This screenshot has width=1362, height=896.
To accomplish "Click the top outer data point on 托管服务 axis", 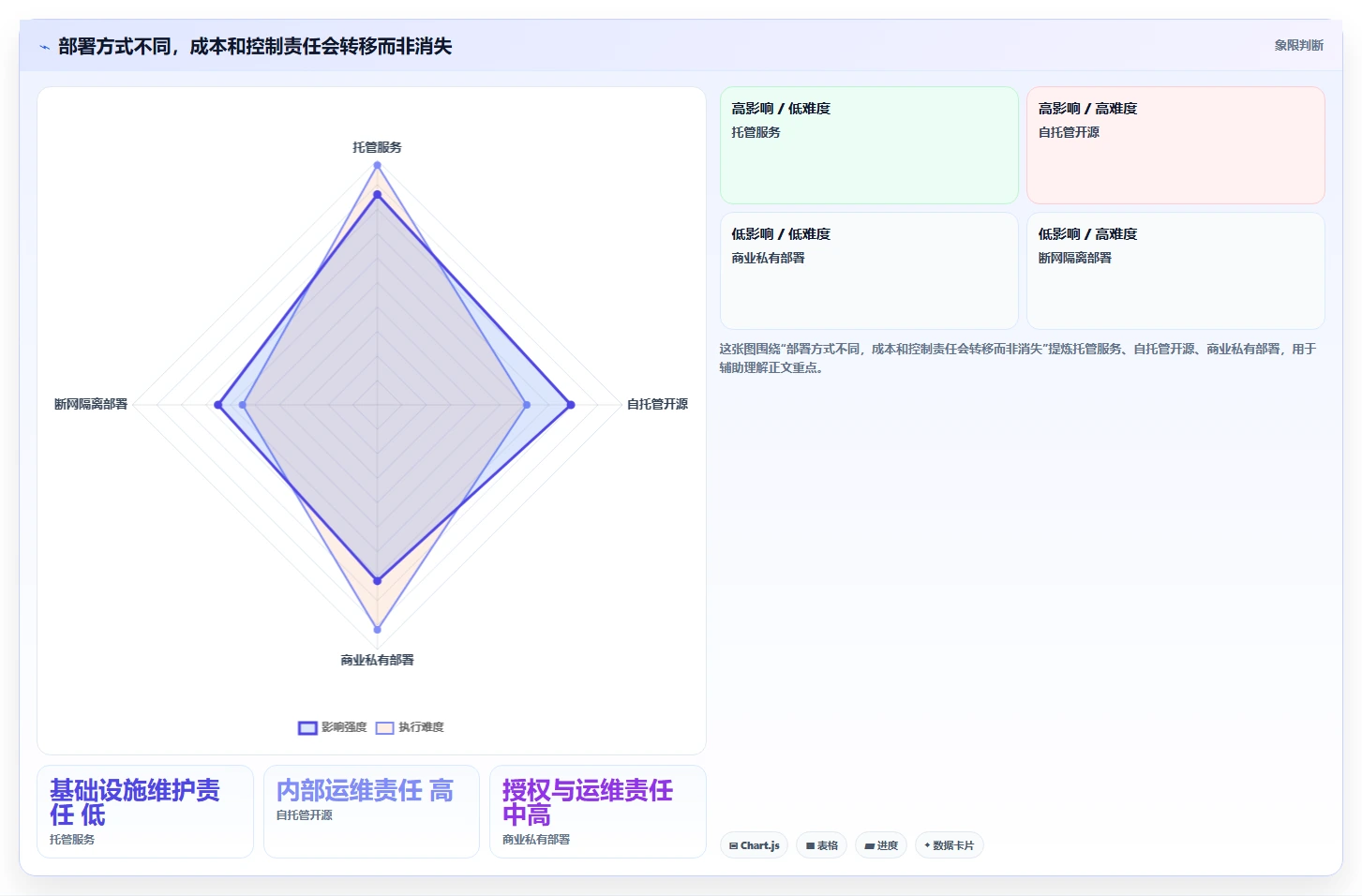I will (x=378, y=165).
